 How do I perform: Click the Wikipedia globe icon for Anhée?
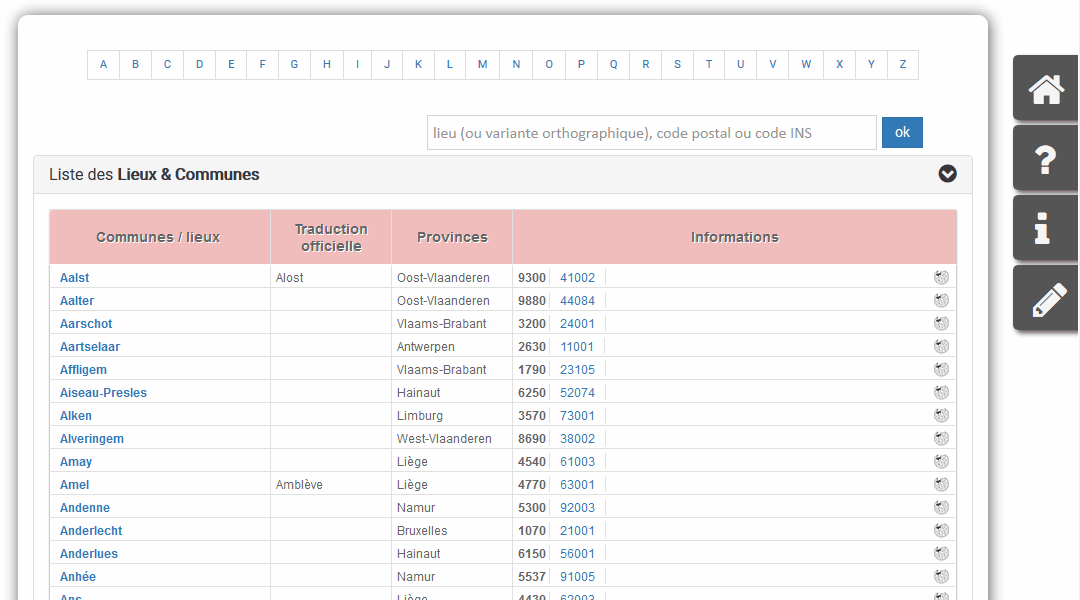(x=941, y=576)
